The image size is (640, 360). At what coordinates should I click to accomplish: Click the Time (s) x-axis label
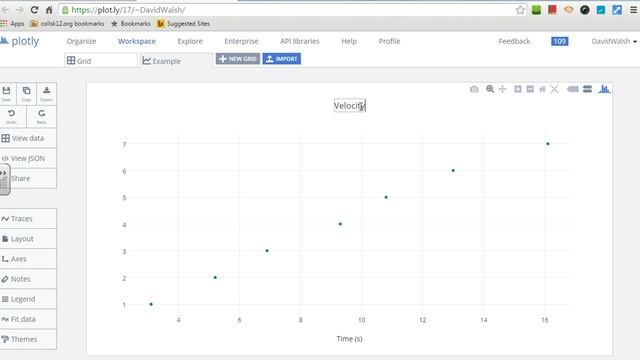pyautogui.click(x=349, y=339)
